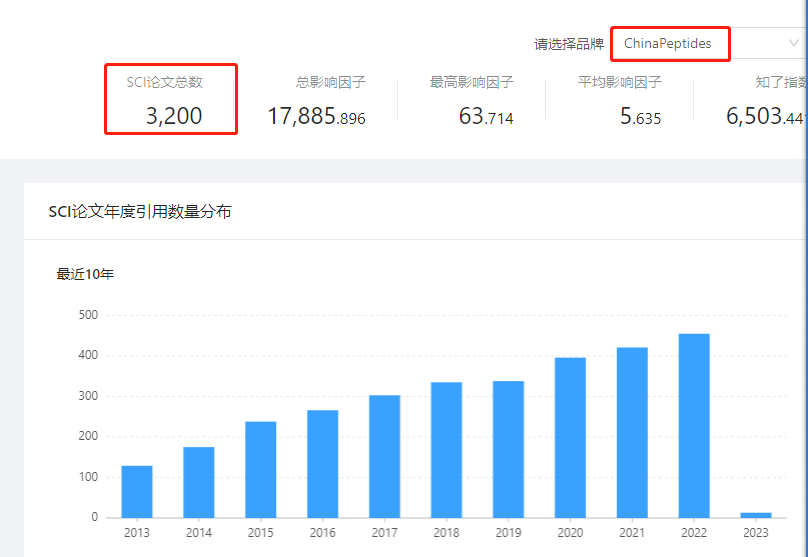The image size is (808, 557).
Task: Click the bar for year 2021
Action: point(633,433)
